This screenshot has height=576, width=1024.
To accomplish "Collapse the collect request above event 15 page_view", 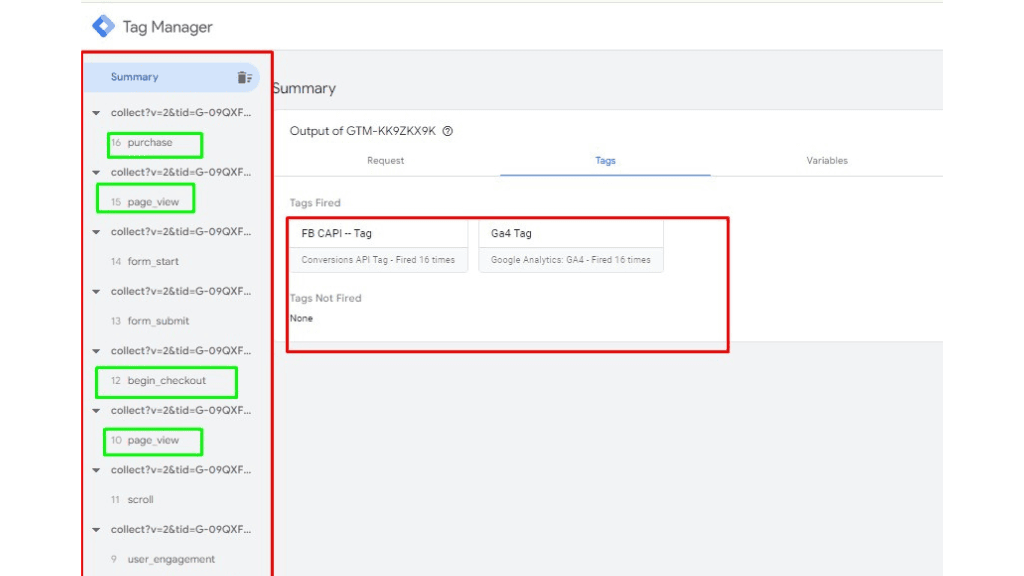I will pyautogui.click(x=96, y=172).
